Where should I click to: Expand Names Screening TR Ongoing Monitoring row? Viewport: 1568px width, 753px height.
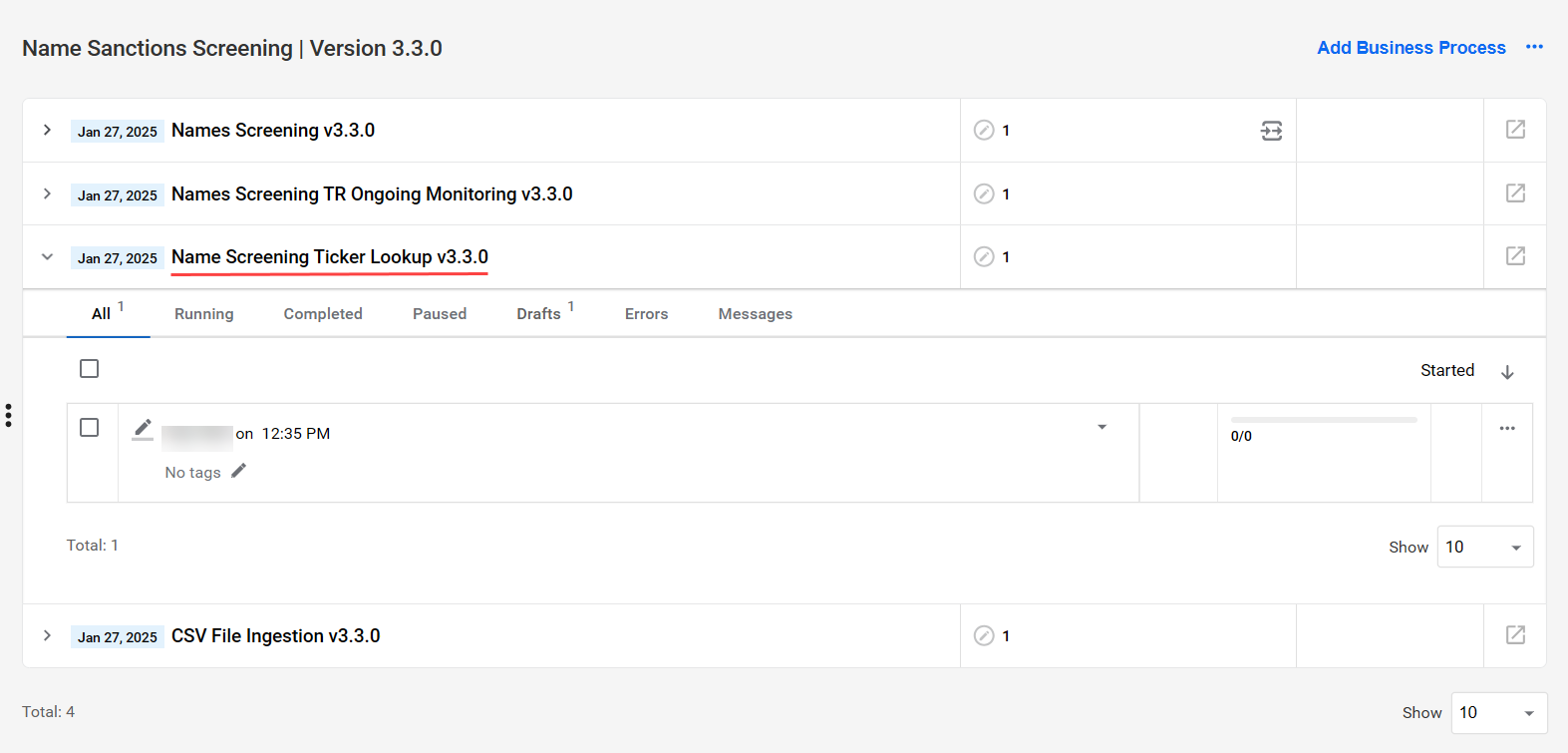(47, 193)
